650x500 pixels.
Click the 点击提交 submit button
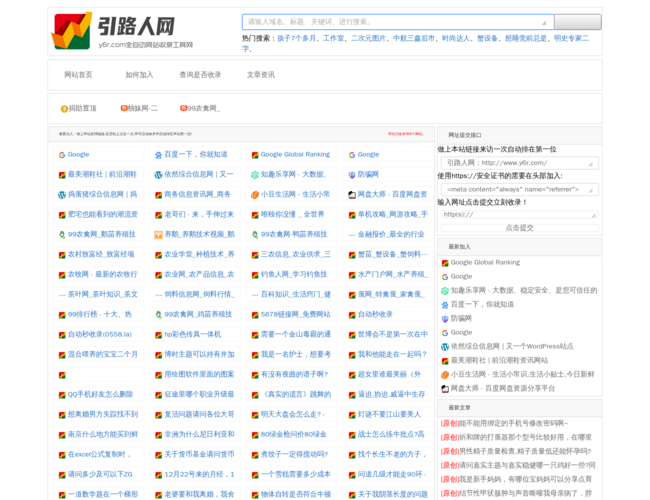click(520, 228)
